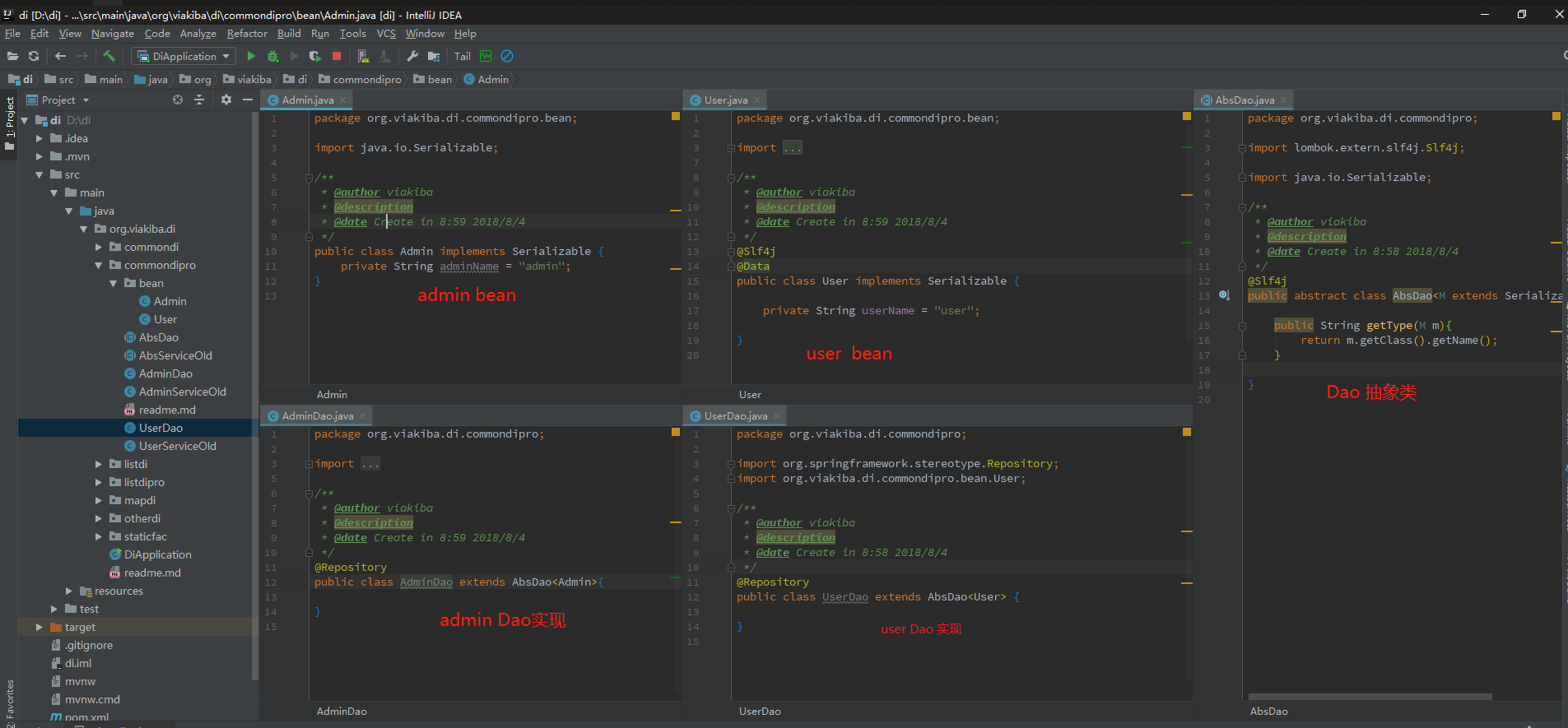Image resolution: width=1568 pixels, height=728 pixels.
Task: Select DiApplication class in the tree
Action: click(157, 554)
